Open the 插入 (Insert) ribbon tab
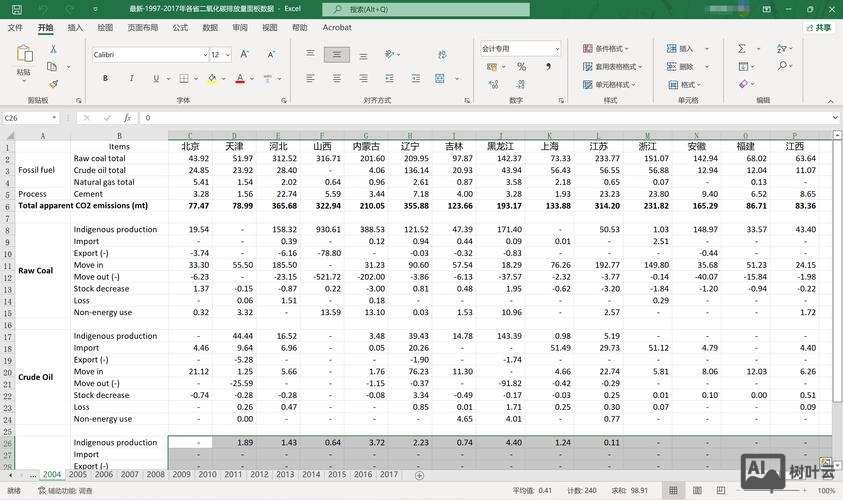 pos(75,28)
